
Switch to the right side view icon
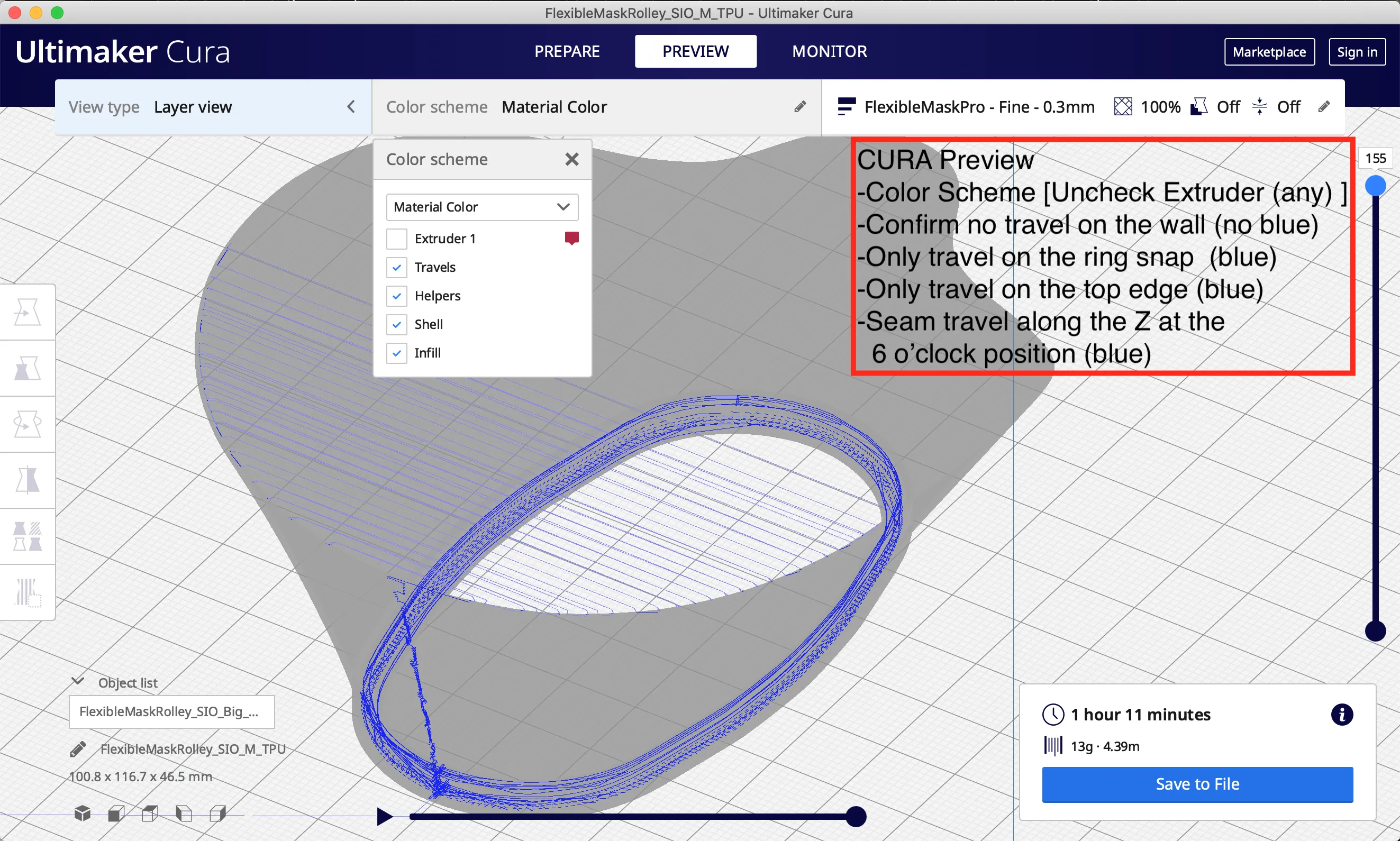217,814
